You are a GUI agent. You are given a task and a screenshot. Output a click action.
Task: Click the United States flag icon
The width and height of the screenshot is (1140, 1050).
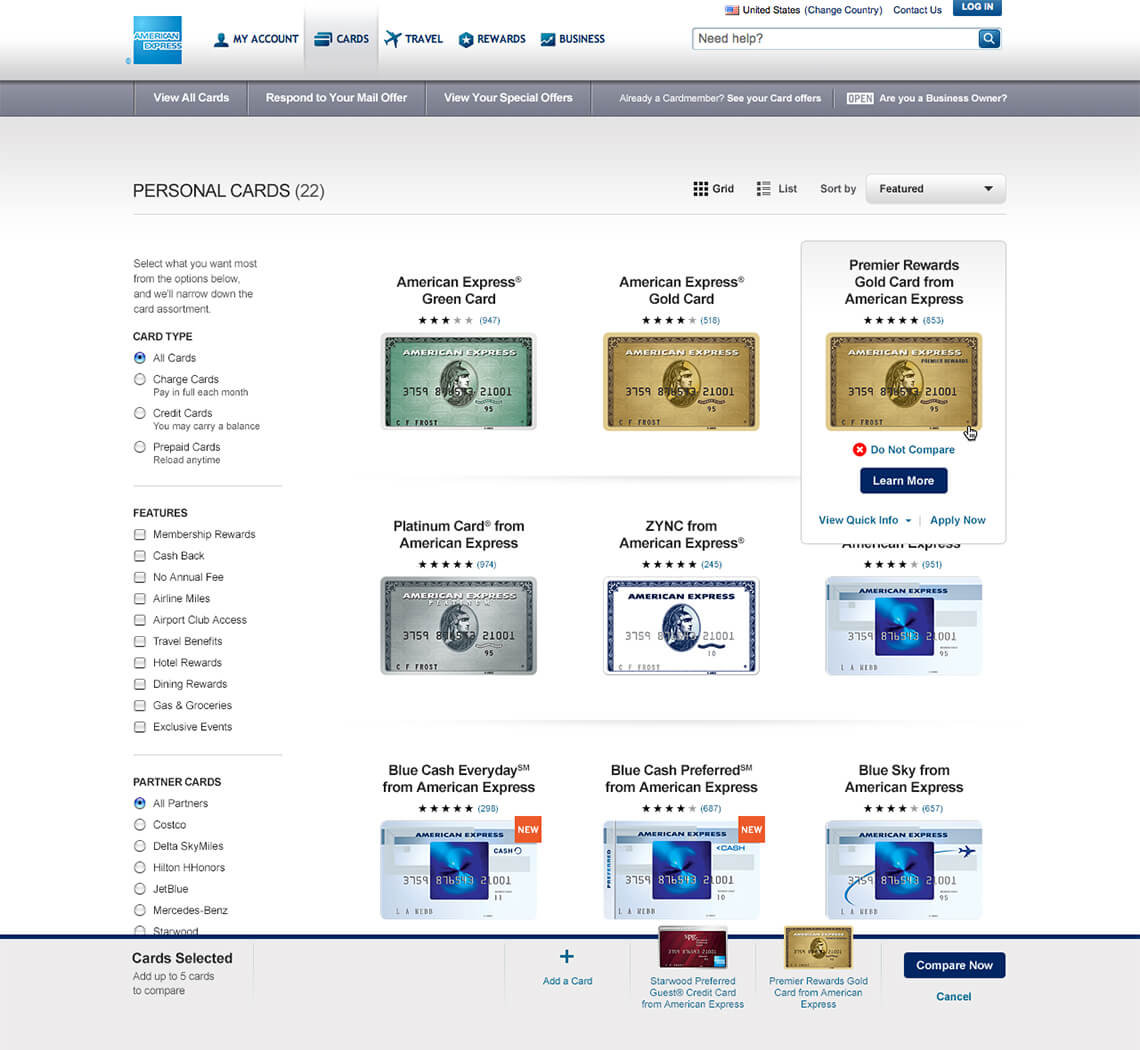click(x=731, y=10)
